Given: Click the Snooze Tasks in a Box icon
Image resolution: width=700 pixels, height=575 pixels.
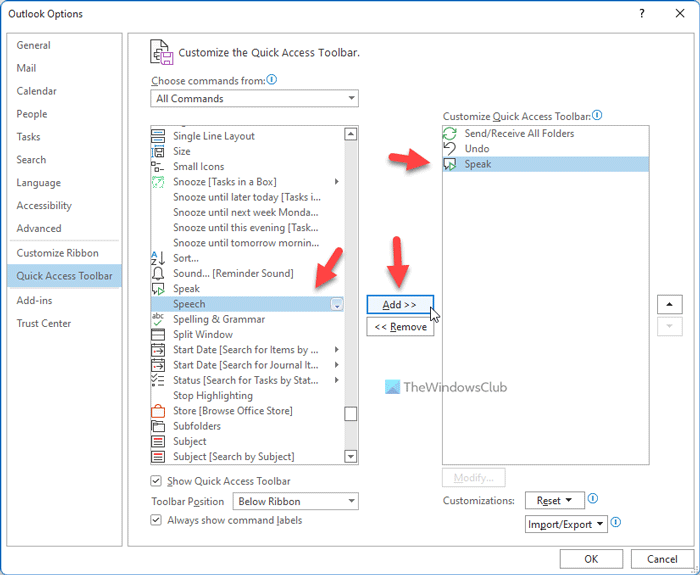Looking at the screenshot, I should click(x=158, y=182).
